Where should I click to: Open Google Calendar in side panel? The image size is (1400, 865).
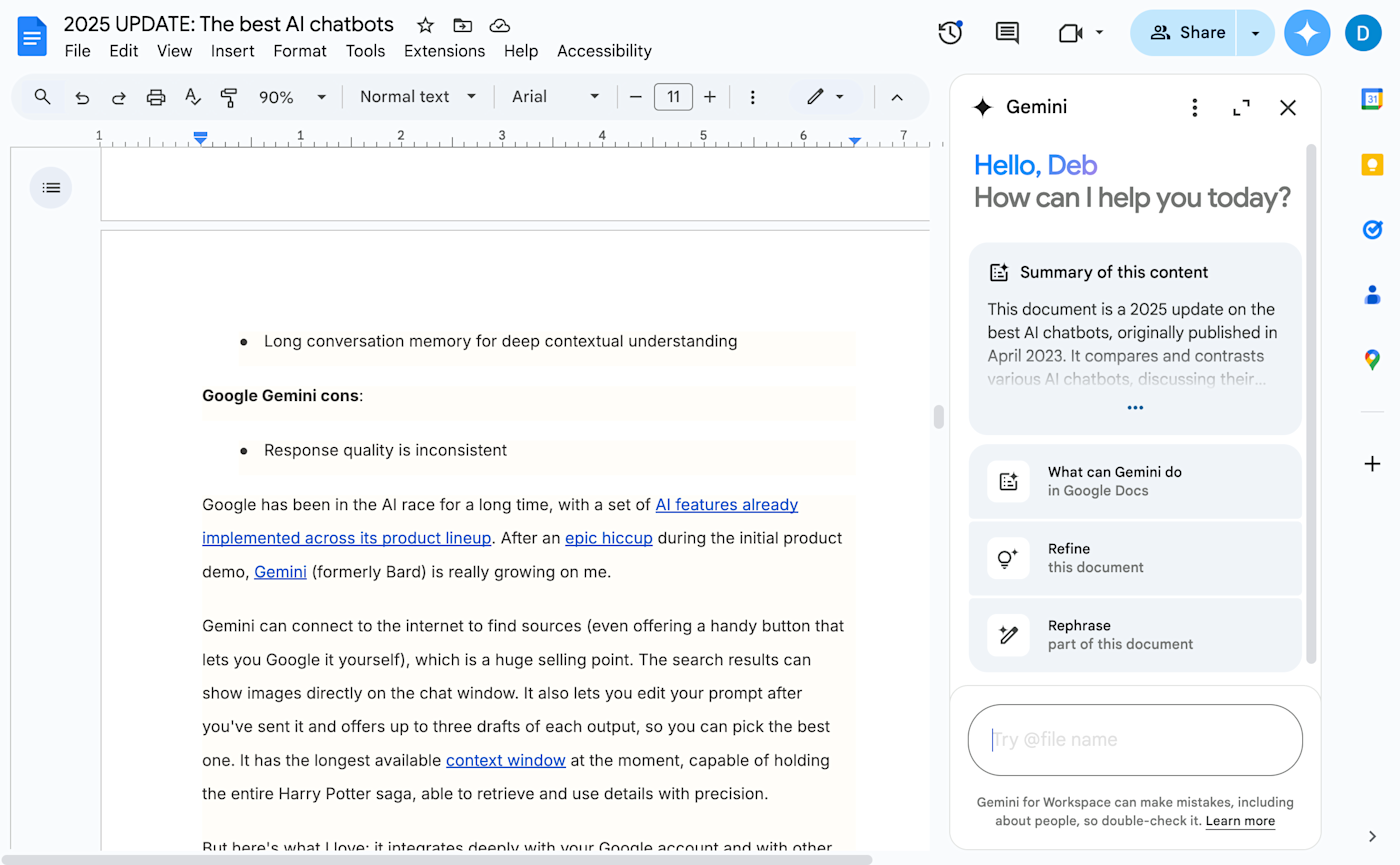pos(1372,98)
